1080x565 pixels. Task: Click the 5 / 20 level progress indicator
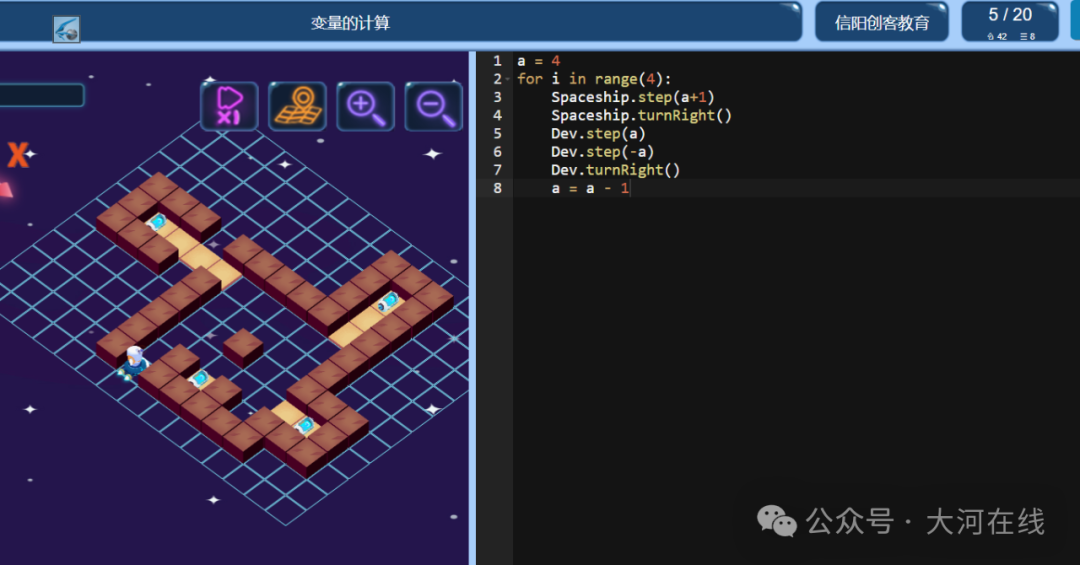(x=1010, y=22)
